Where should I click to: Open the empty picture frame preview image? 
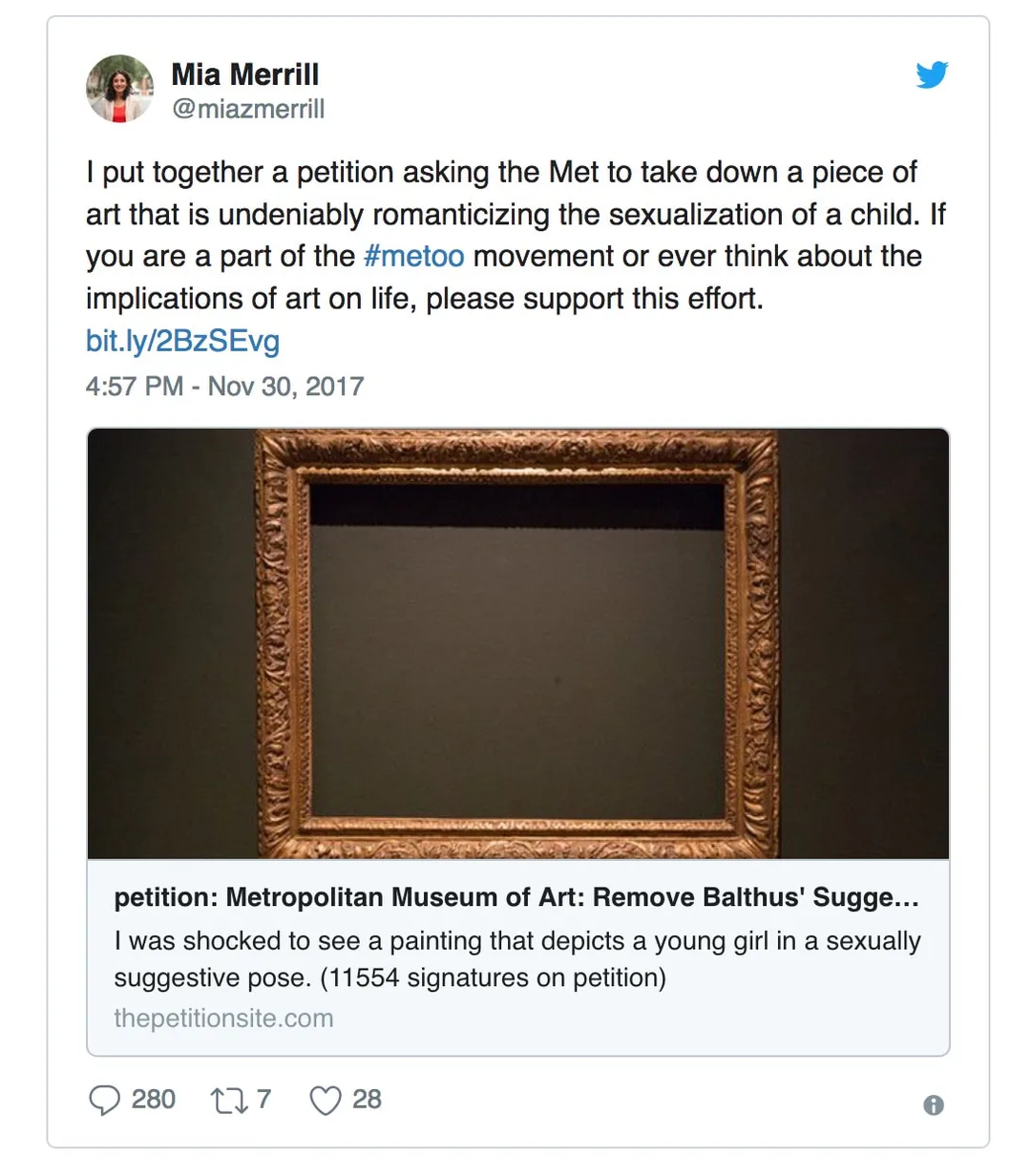pyautogui.click(x=518, y=643)
